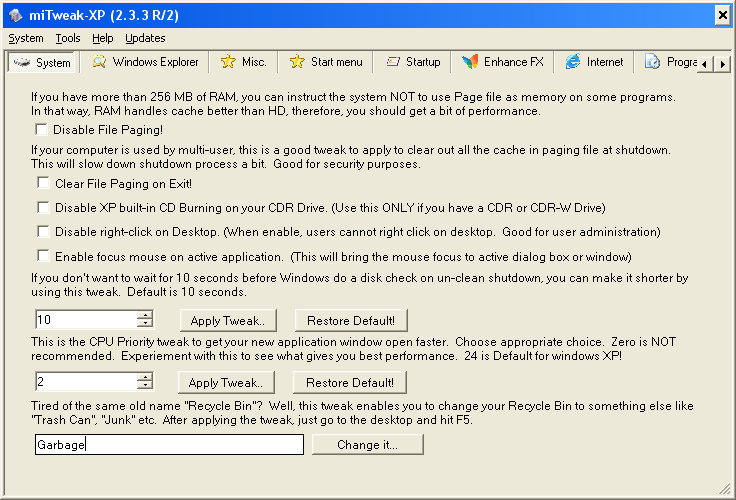Open the Updates menu
Viewport: 736px width, 500px height.
point(146,38)
